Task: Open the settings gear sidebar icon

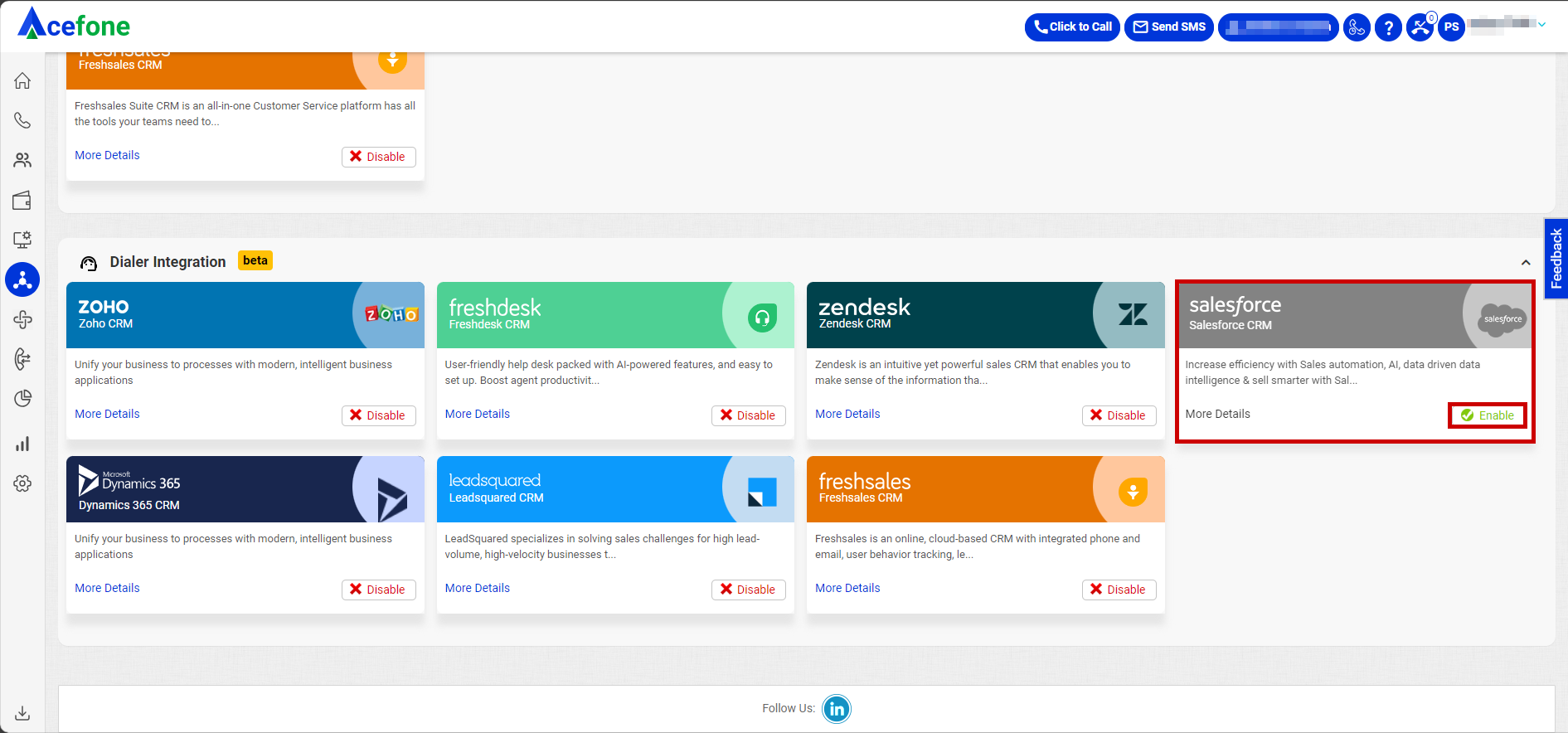Action: [x=22, y=483]
